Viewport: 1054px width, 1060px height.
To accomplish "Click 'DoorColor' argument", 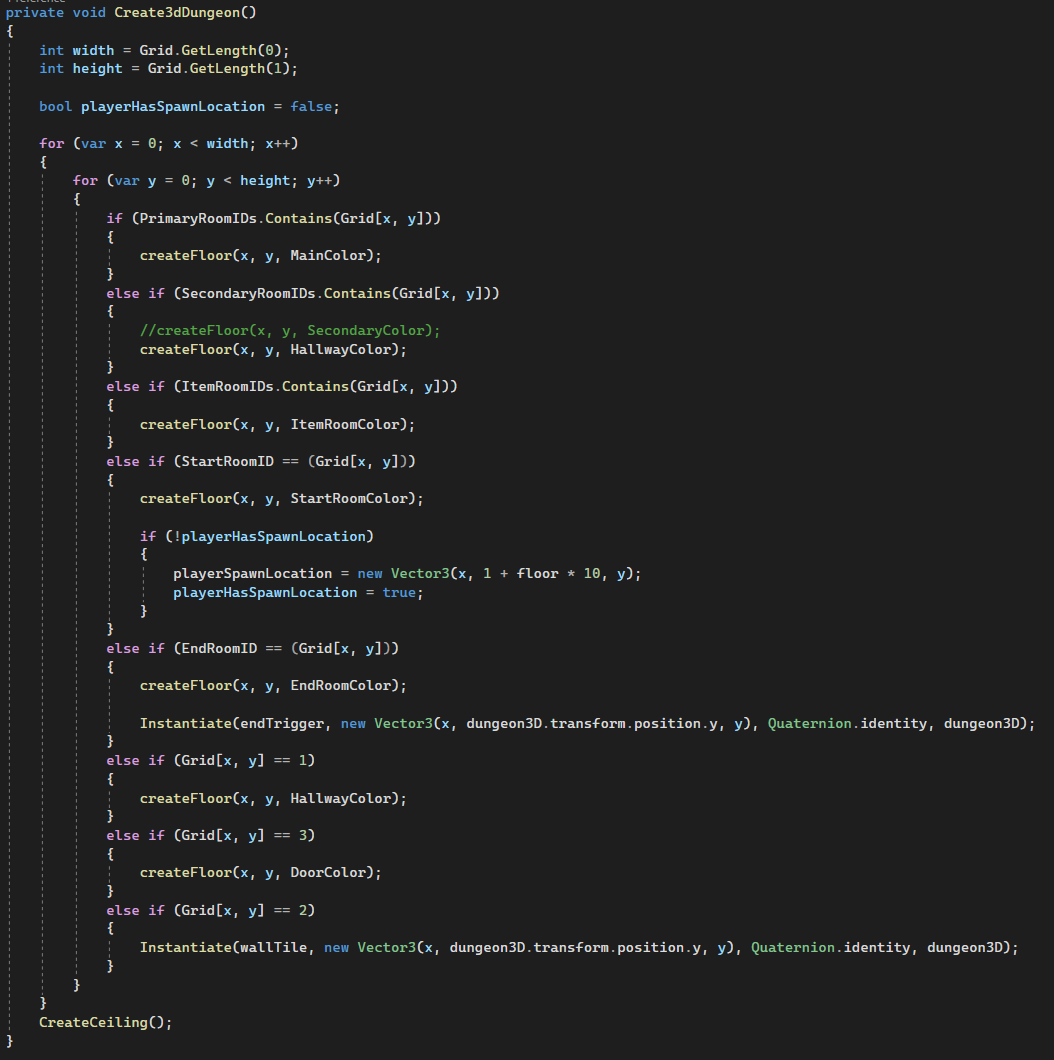I will click(327, 873).
